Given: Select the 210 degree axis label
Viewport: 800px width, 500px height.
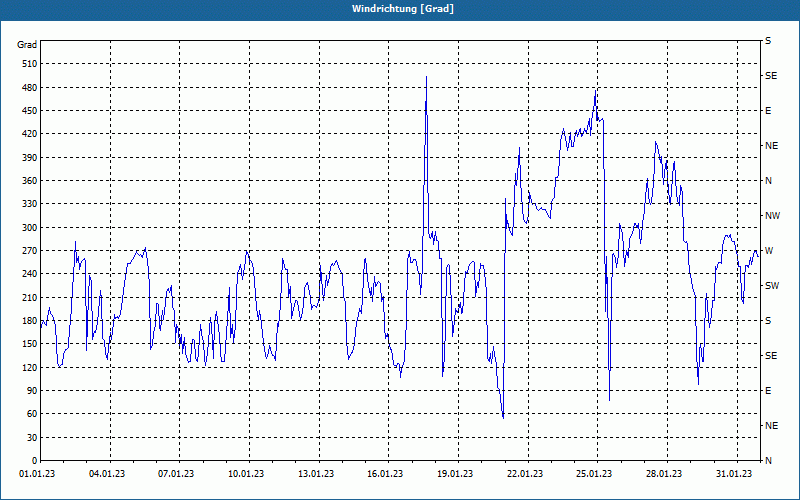Looking at the screenshot, I should [x=30, y=297].
